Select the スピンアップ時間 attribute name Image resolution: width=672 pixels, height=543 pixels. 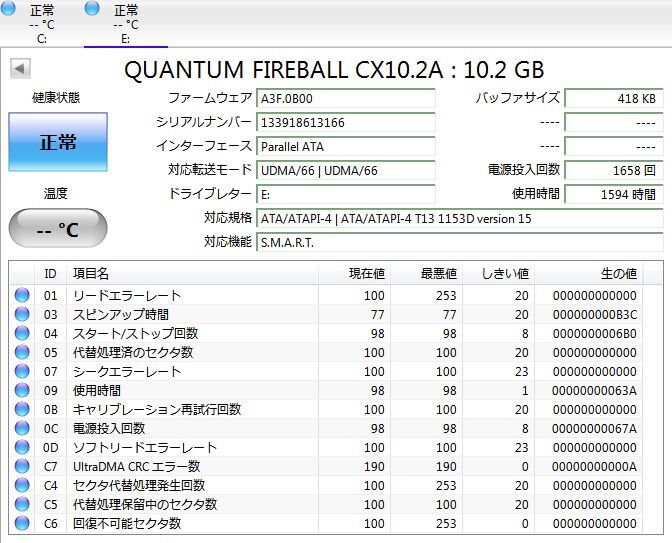[x=121, y=314]
